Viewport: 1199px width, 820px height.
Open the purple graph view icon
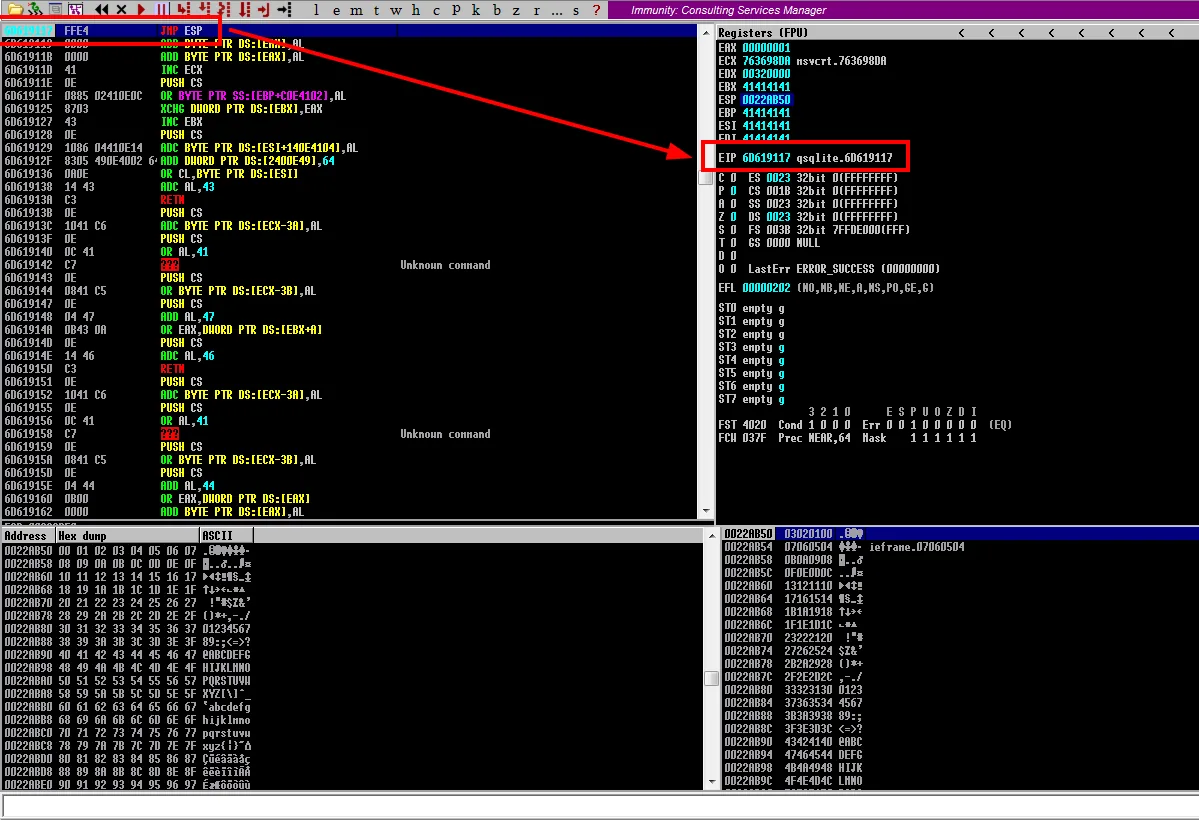pyautogui.click(x=76, y=9)
